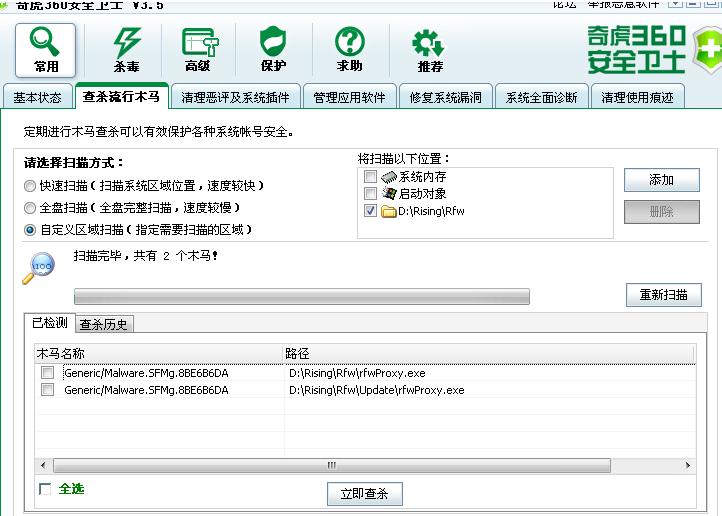
Task: Open the 已检测 results tab
Action: (x=49, y=323)
